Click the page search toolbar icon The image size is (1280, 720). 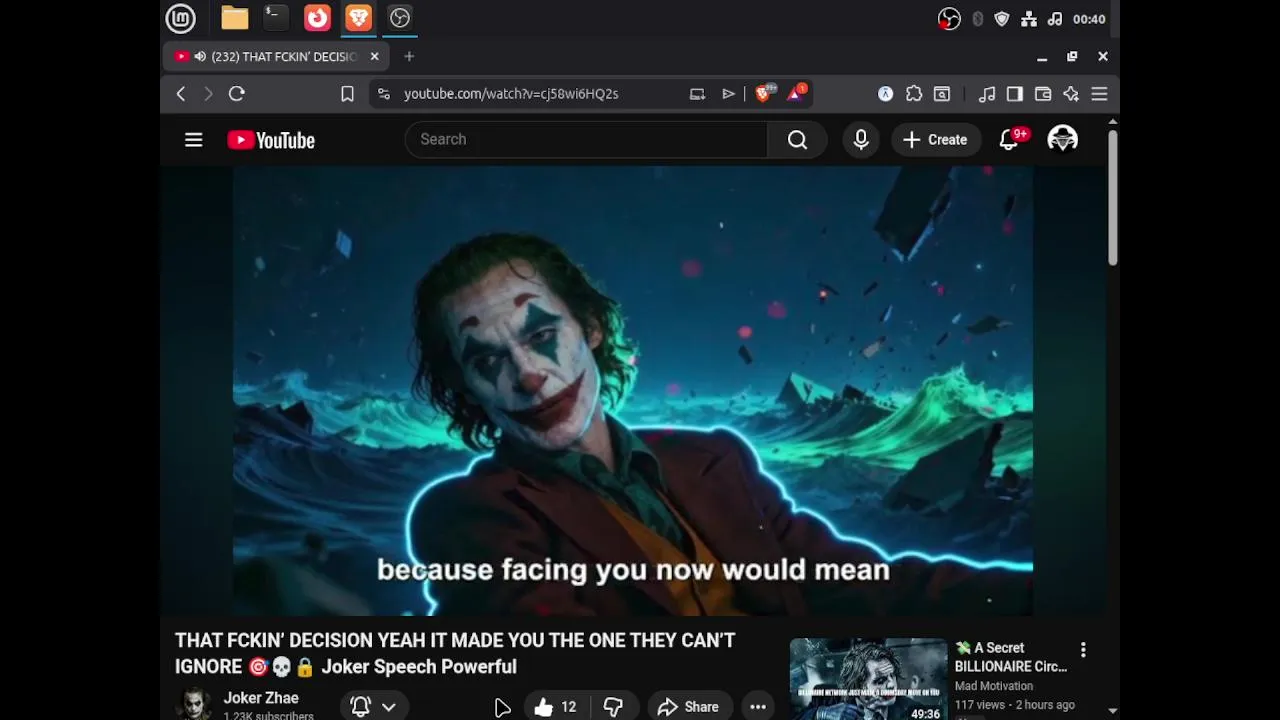pos(942,94)
